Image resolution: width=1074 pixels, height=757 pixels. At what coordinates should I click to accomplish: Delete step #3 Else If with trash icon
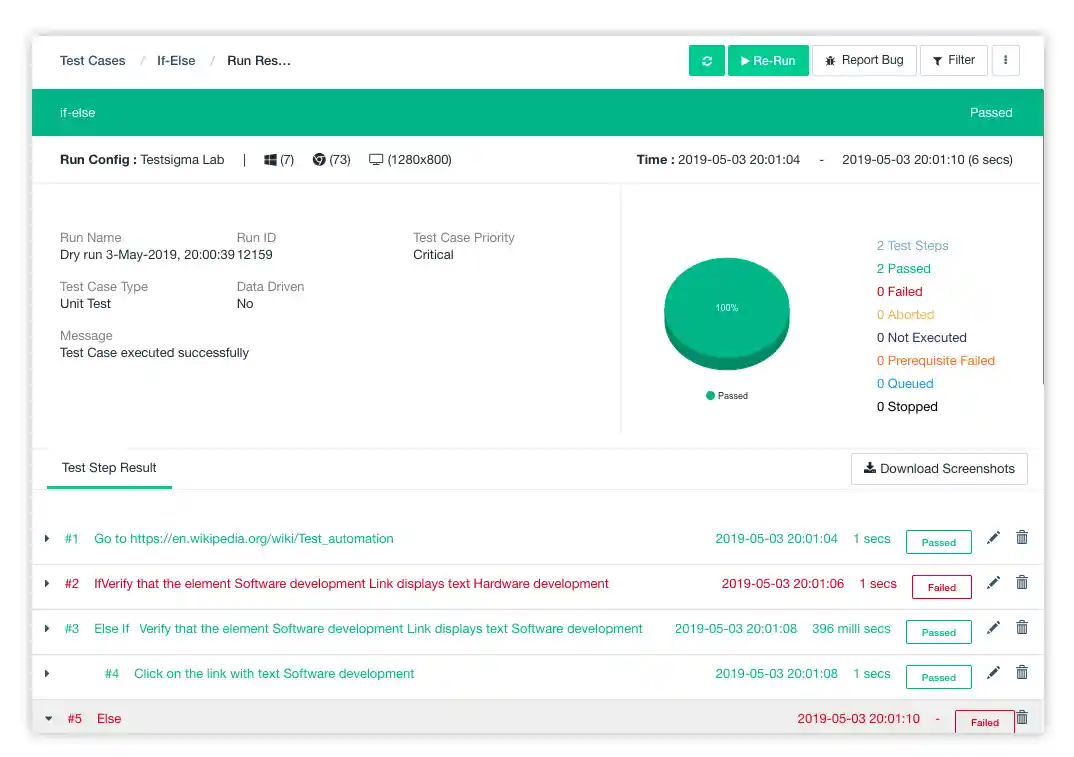(x=1022, y=628)
